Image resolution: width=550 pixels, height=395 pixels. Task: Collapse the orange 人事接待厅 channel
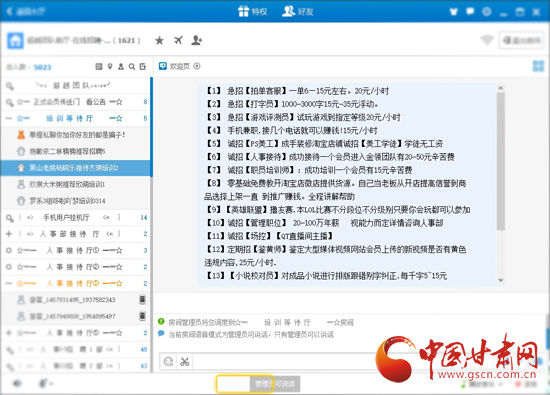[9, 283]
